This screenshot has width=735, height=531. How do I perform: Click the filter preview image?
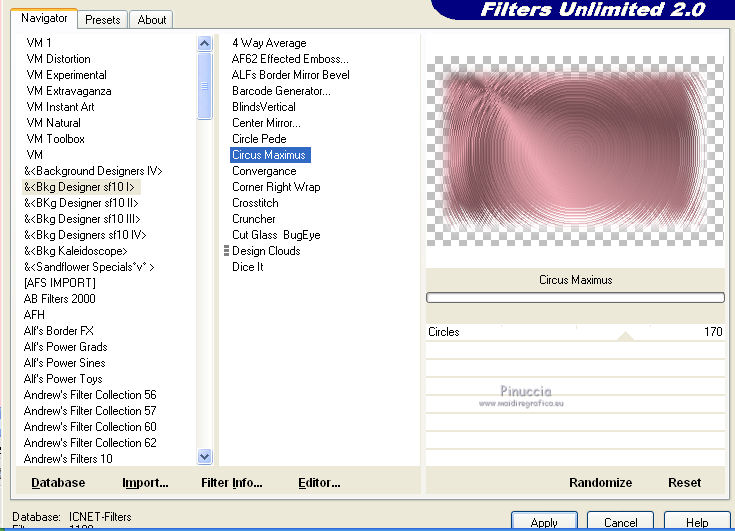pos(575,151)
